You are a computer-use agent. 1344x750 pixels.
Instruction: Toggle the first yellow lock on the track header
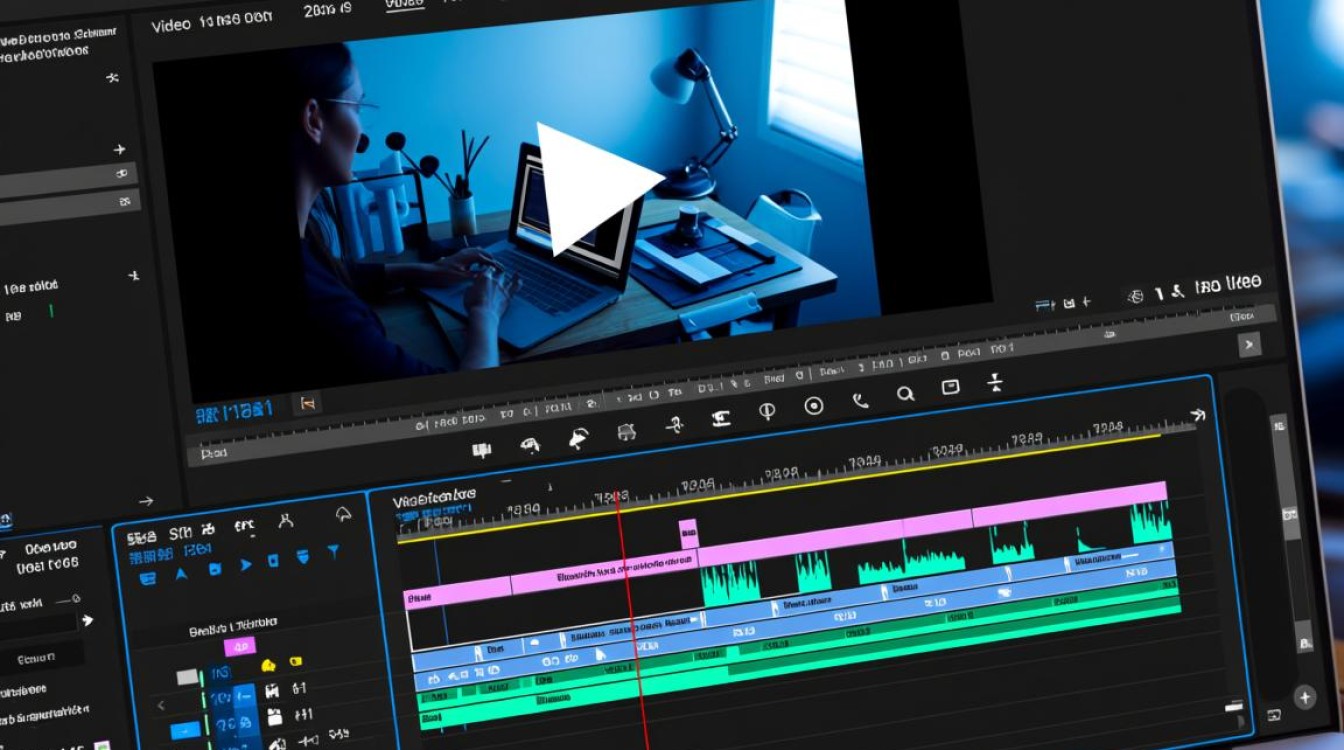268,665
